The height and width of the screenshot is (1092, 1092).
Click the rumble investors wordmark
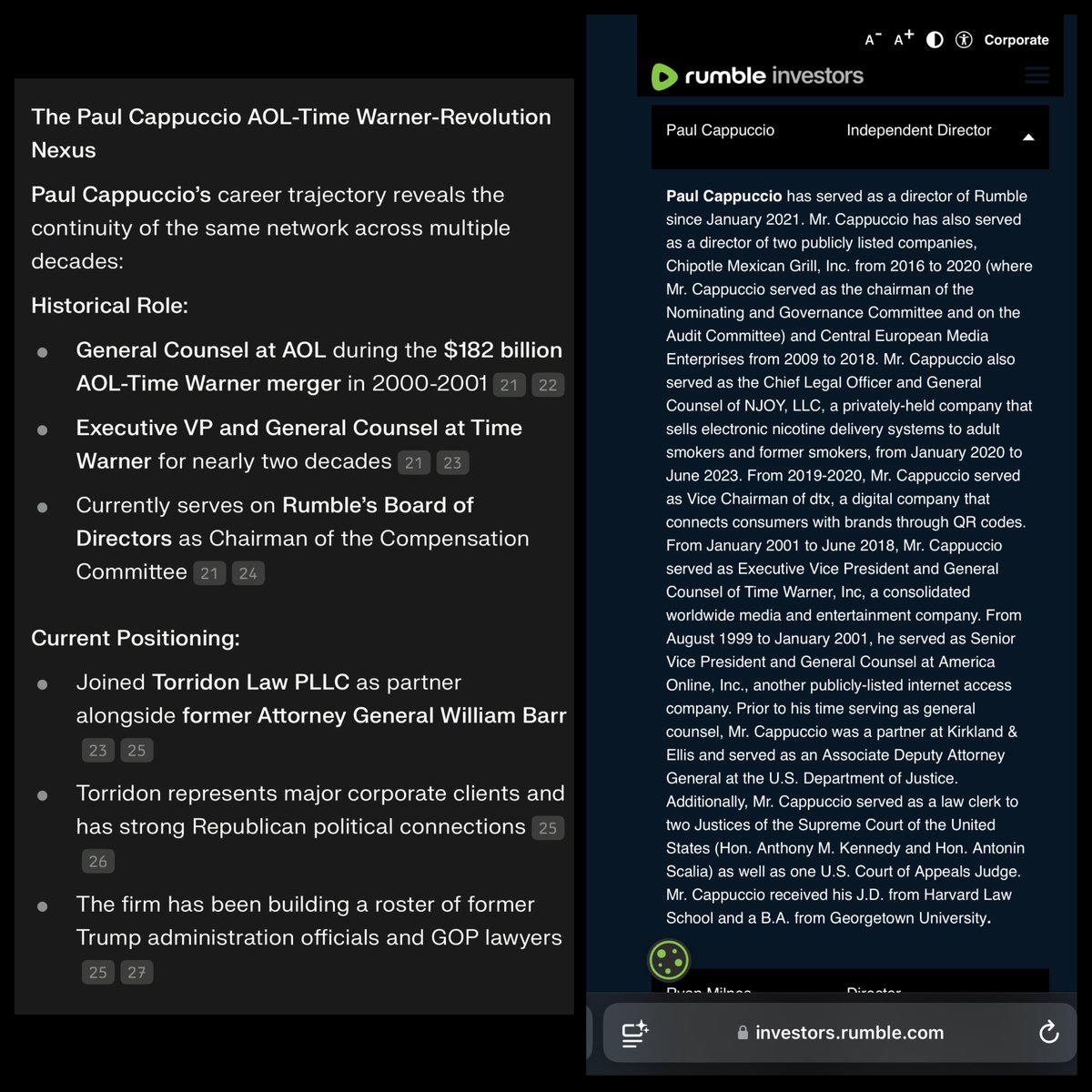point(773,76)
